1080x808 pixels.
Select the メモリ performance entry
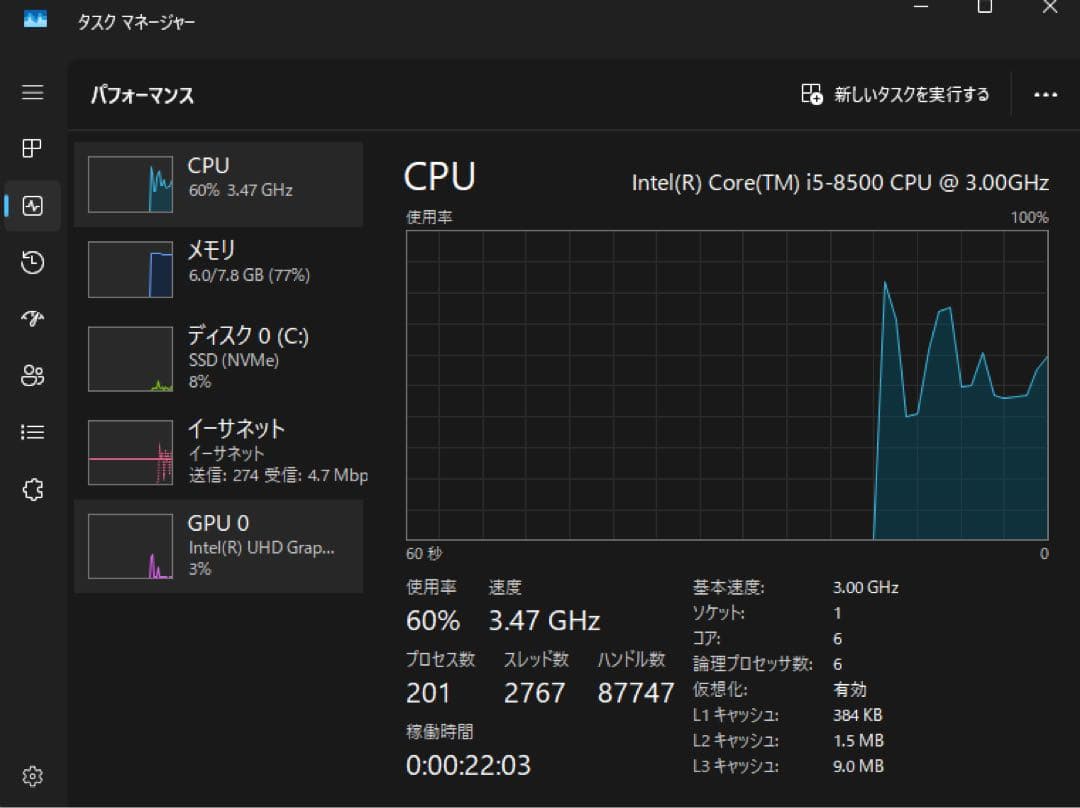tap(219, 269)
